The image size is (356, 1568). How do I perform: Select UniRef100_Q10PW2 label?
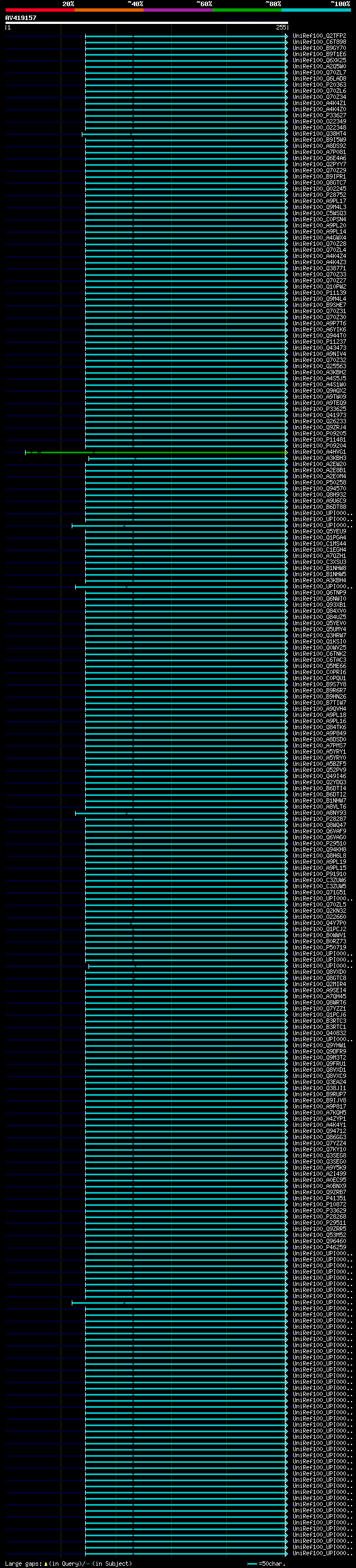pyautogui.click(x=319, y=286)
